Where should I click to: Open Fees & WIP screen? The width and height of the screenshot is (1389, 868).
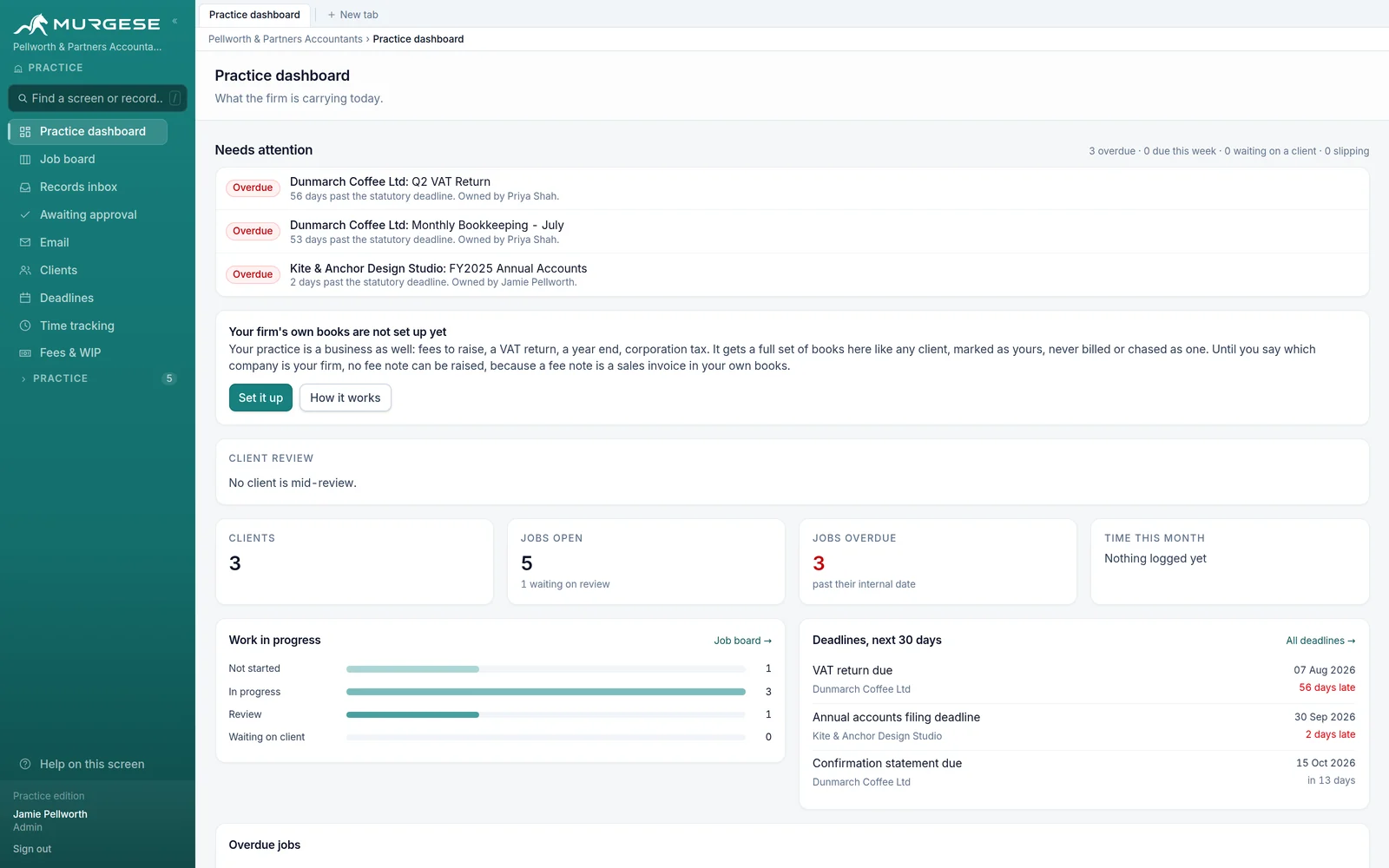click(88, 352)
